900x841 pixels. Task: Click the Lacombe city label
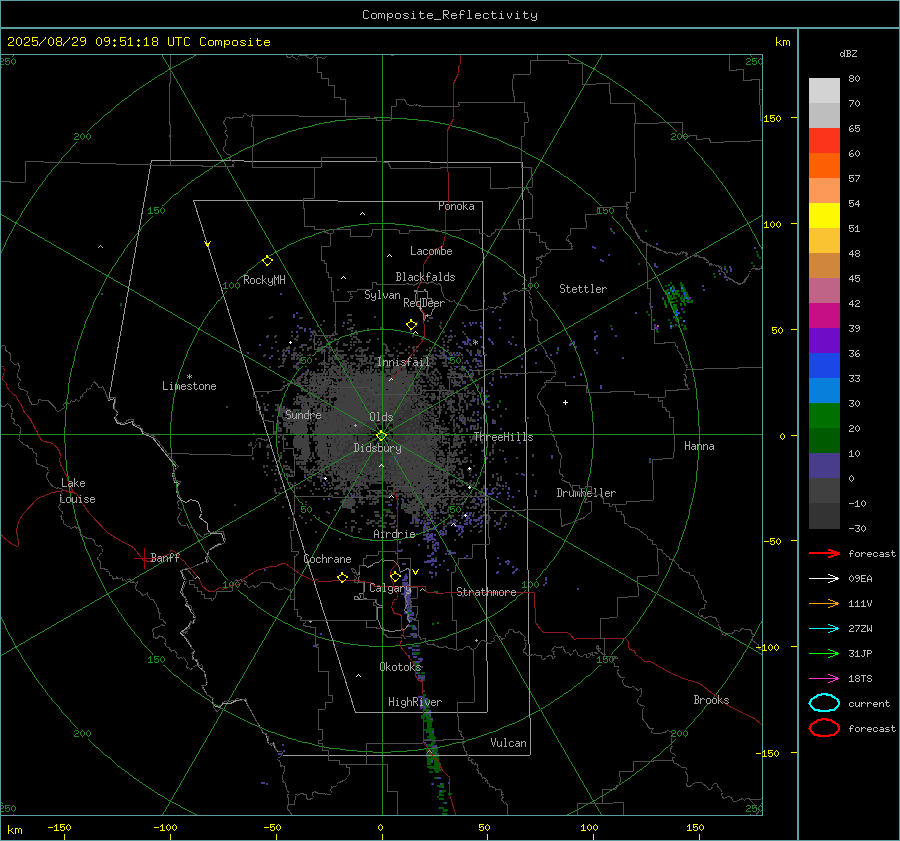click(x=431, y=251)
